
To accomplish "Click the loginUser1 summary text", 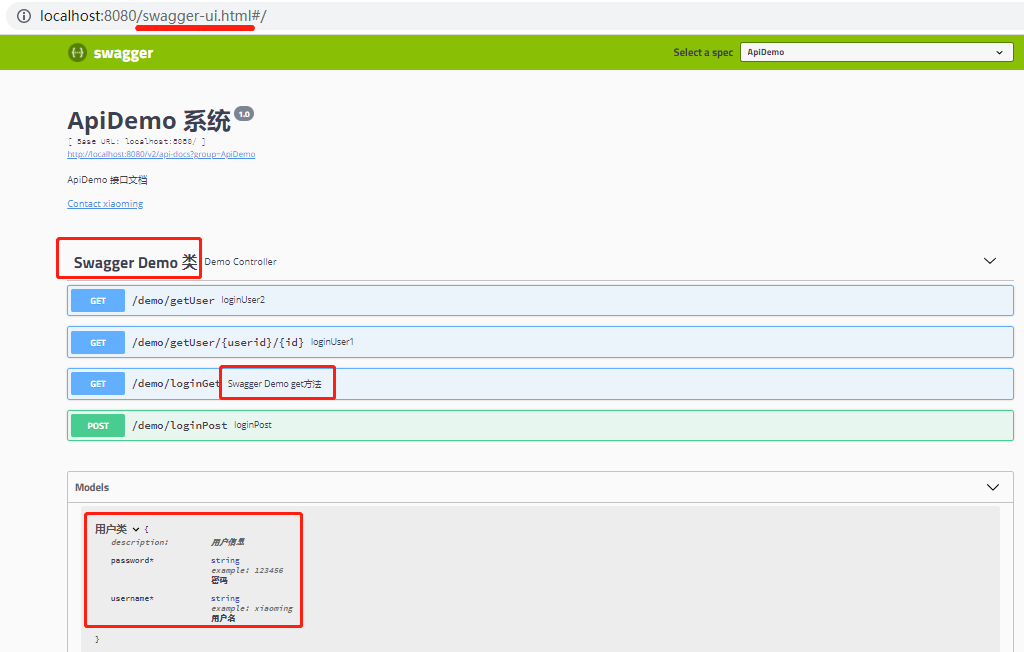I will (x=332, y=342).
